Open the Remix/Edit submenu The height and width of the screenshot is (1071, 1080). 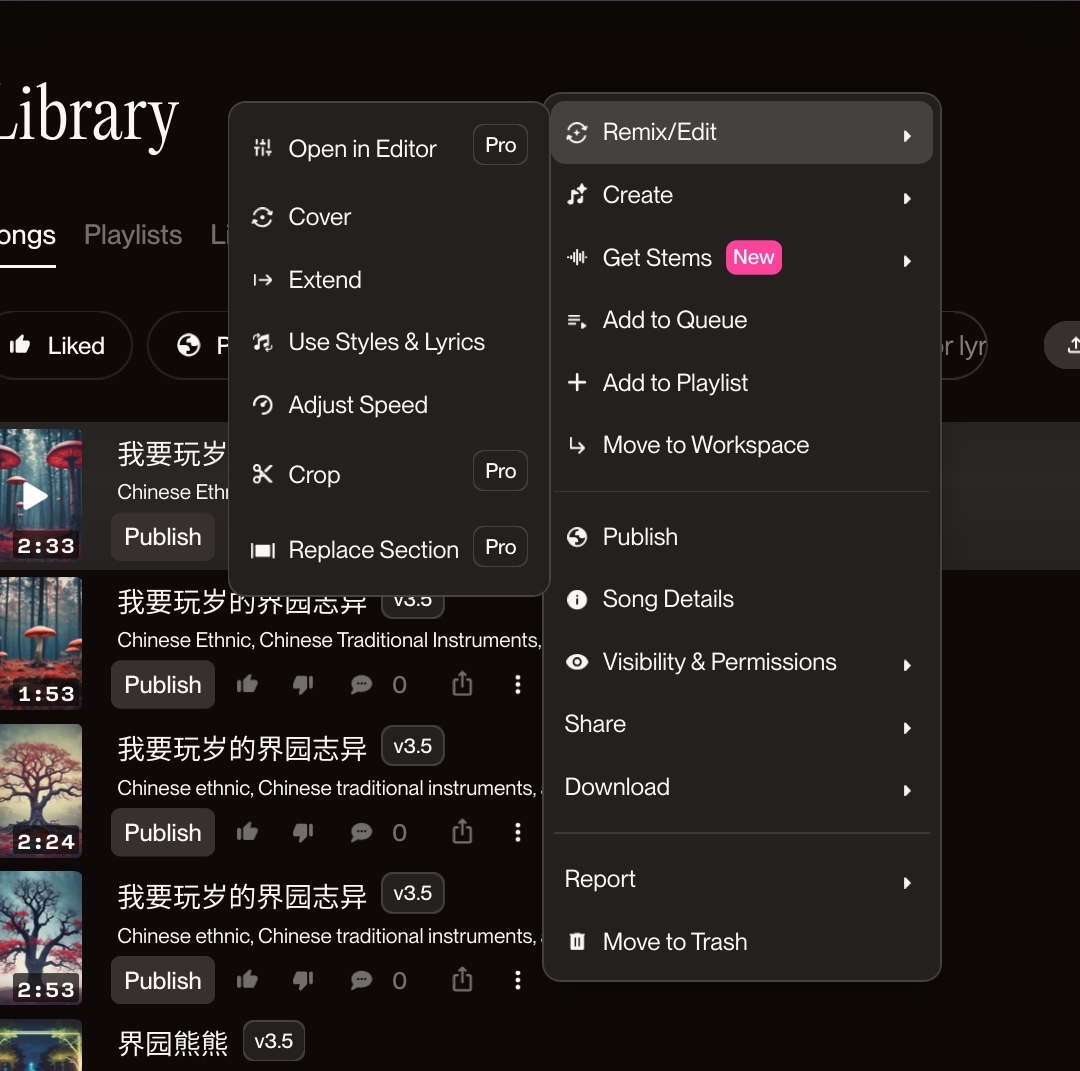click(x=742, y=132)
